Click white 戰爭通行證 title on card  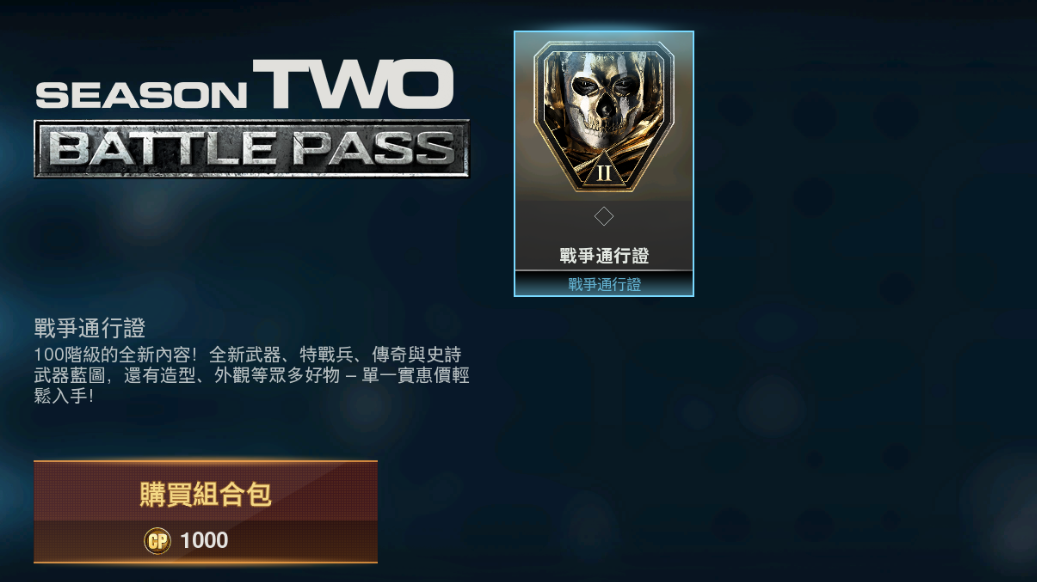pyautogui.click(x=604, y=255)
